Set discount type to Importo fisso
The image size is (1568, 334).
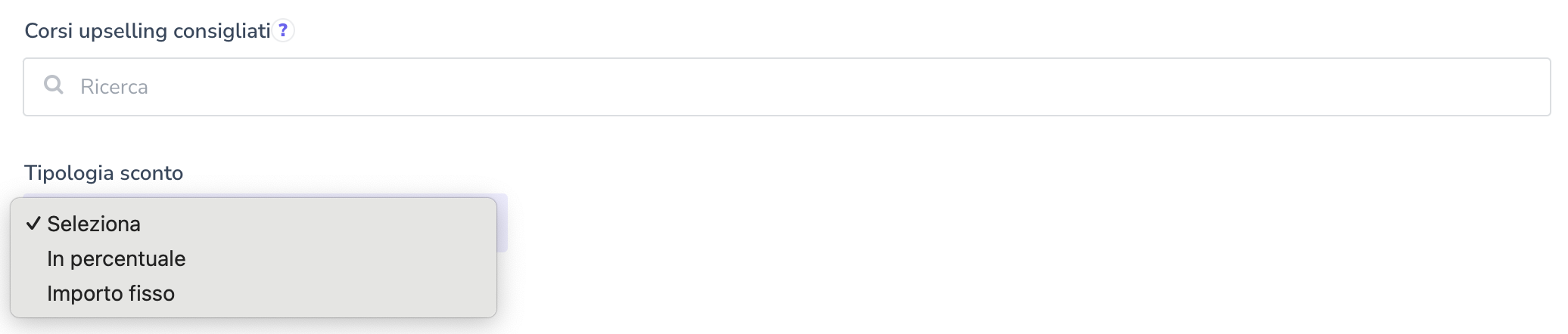click(x=110, y=293)
